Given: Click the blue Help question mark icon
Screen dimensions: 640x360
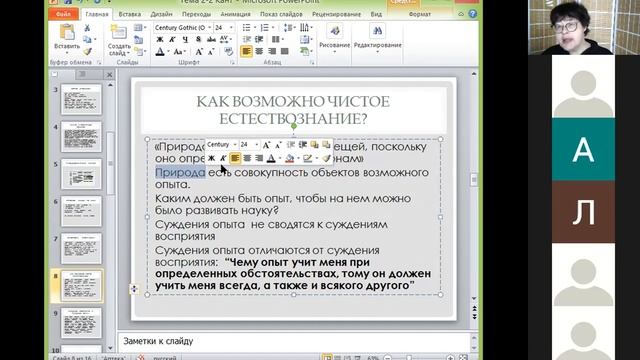Looking at the screenshot, I should 473,14.
